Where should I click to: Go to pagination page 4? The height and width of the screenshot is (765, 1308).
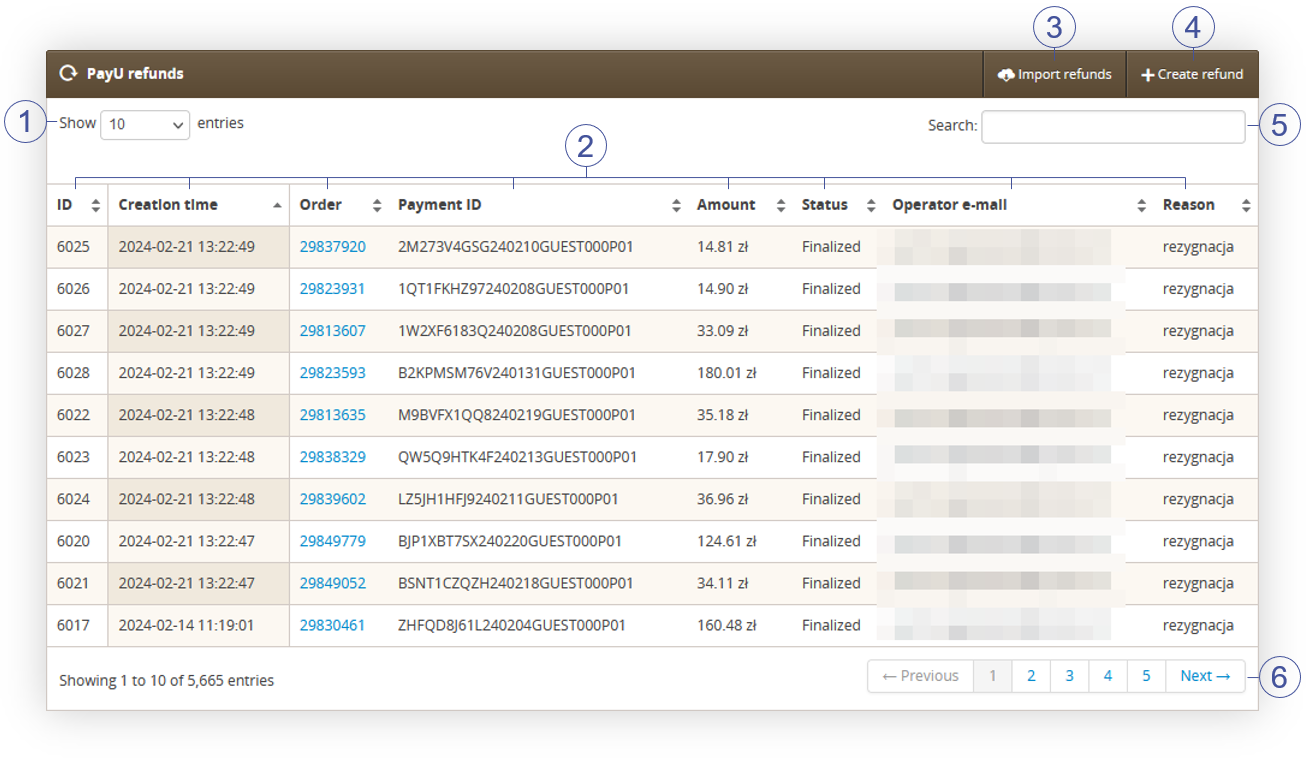click(1108, 676)
